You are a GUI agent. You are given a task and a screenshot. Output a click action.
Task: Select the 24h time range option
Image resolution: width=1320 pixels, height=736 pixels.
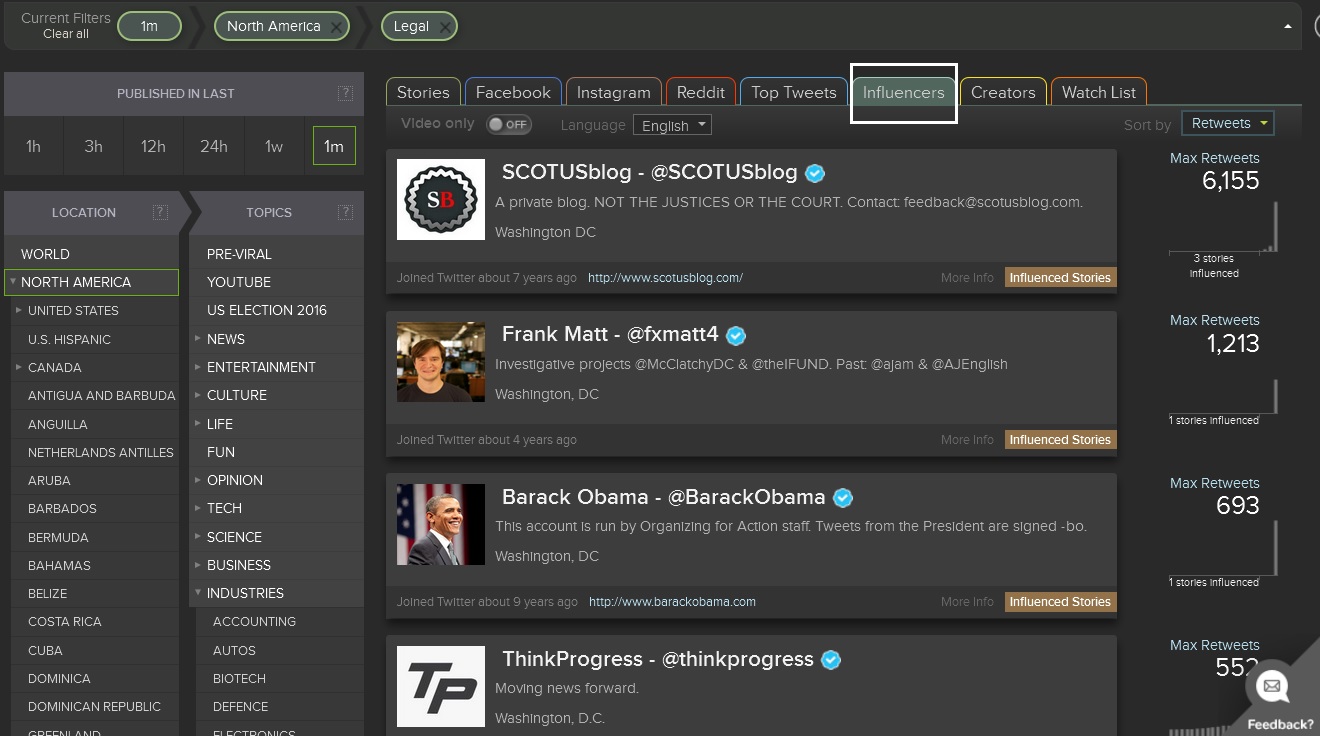click(213, 146)
